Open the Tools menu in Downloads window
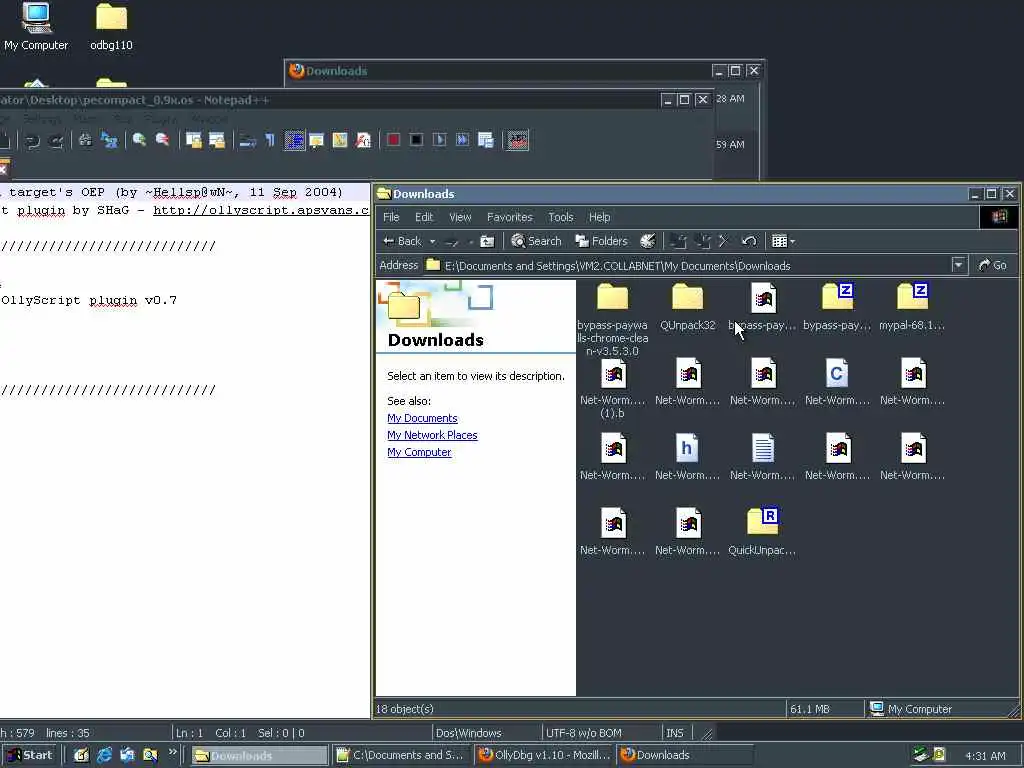This screenshot has height=768, width=1024. pyautogui.click(x=560, y=217)
